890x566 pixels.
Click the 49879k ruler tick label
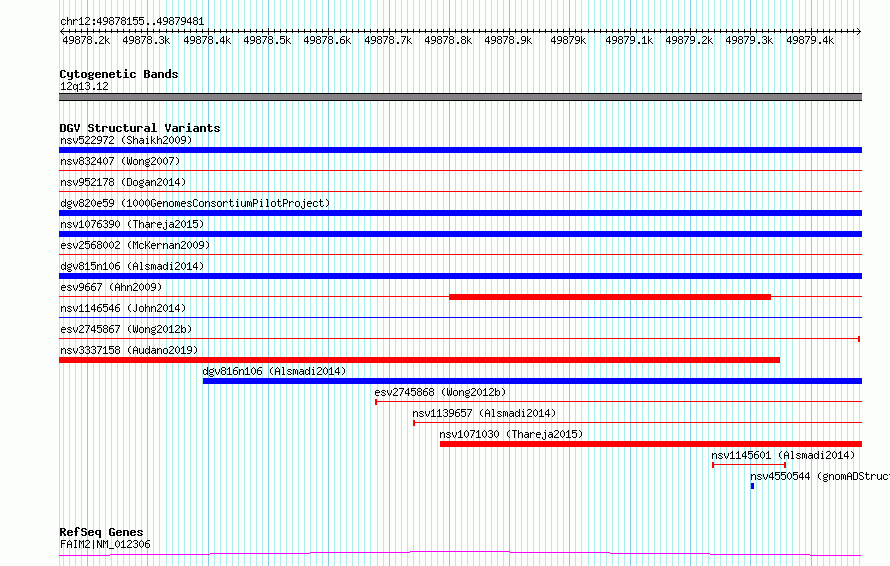tap(568, 40)
